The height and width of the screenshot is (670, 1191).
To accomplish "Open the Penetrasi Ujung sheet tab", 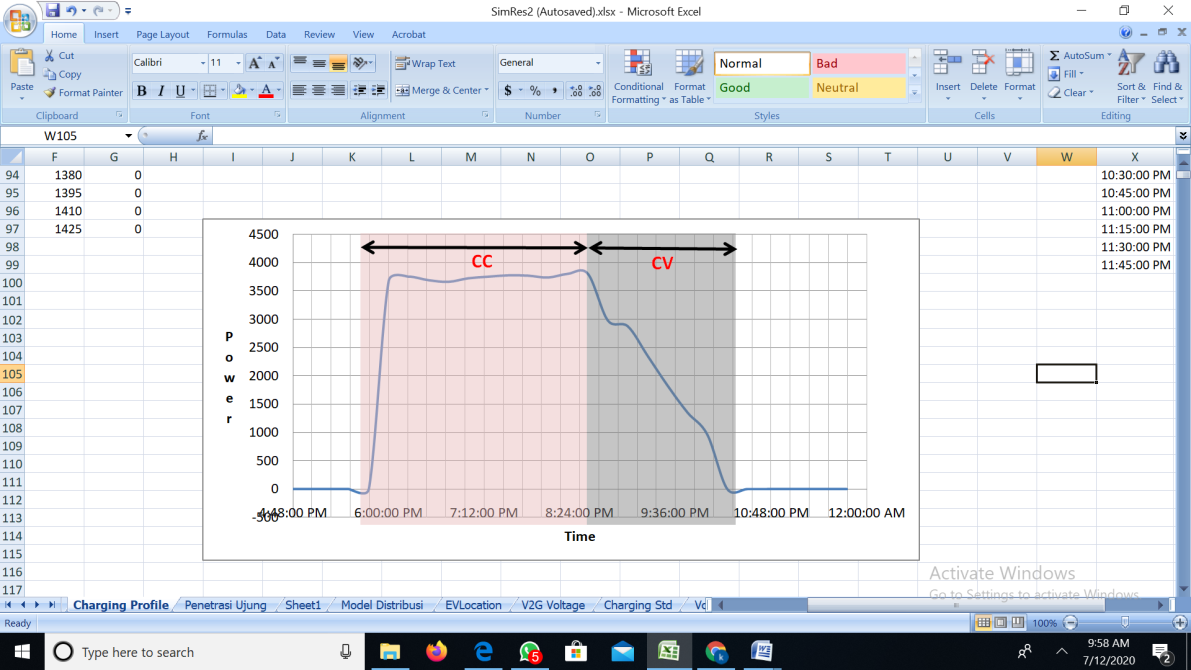I will tap(225, 605).
